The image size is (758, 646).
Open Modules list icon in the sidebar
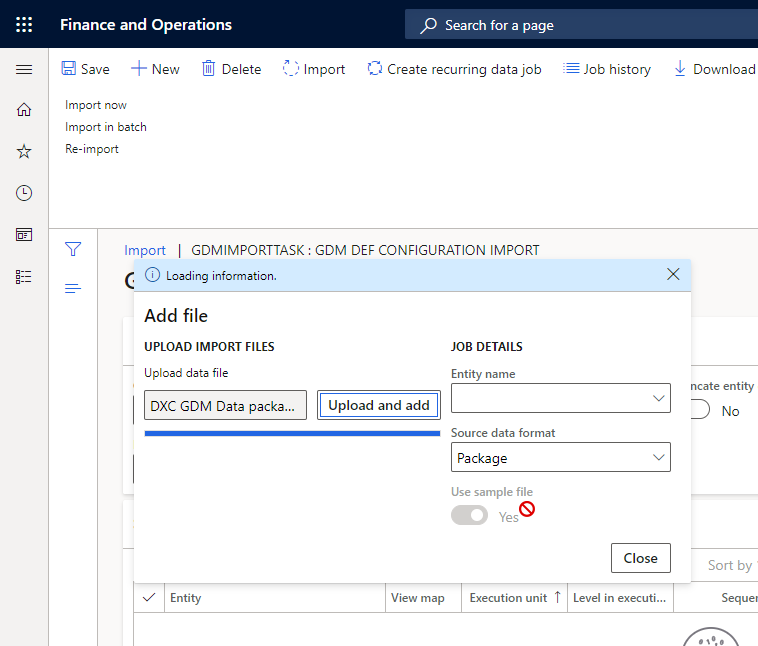24,277
